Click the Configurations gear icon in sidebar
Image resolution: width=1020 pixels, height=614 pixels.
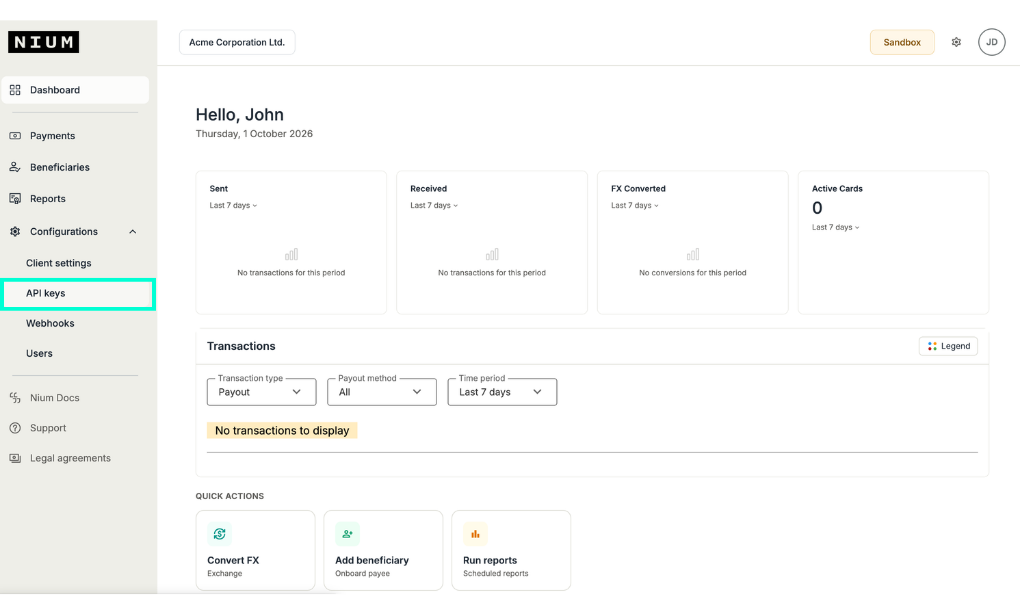(x=15, y=231)
